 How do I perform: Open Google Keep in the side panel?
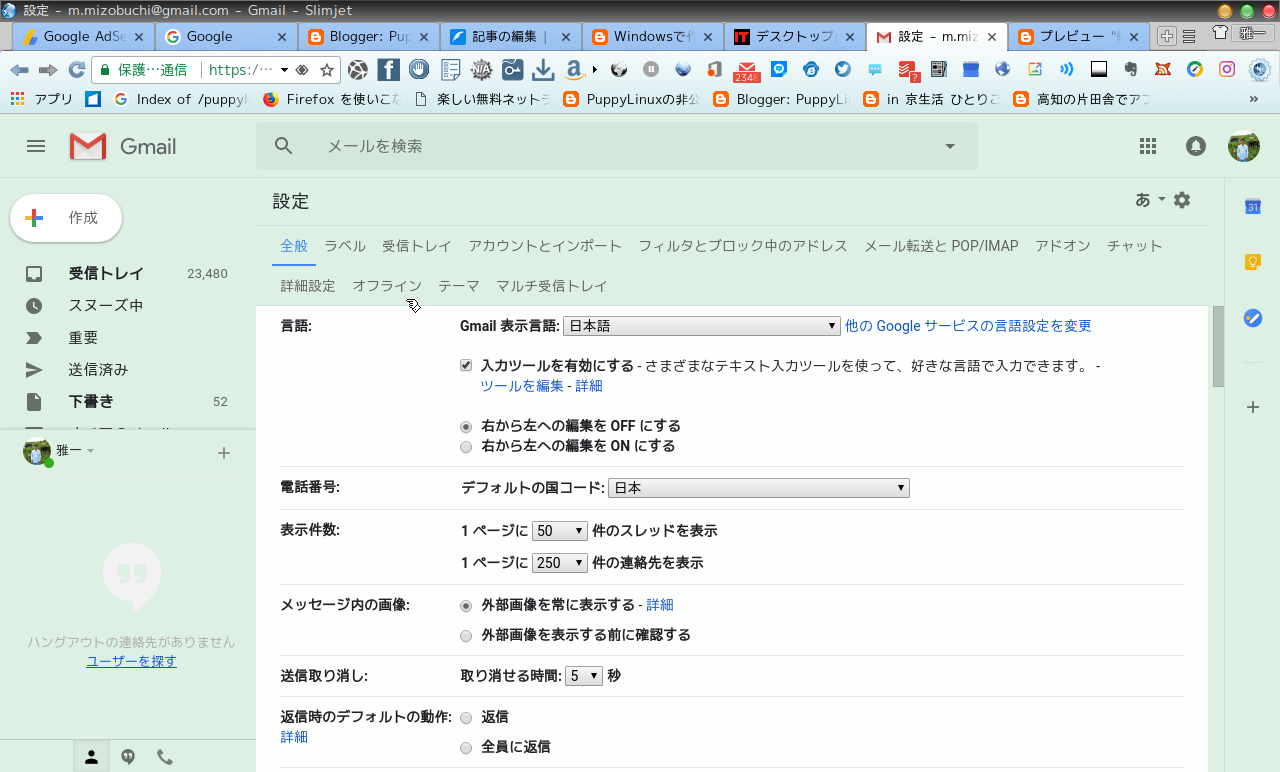[x=1252, y=261]
